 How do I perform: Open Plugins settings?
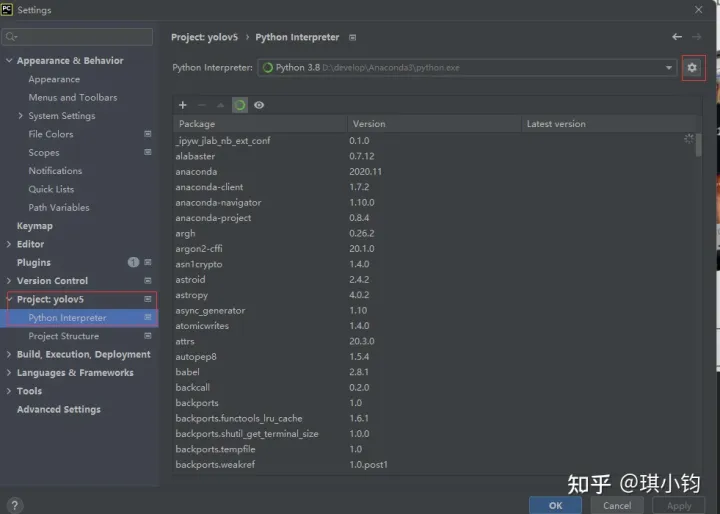tap(34, 262)
